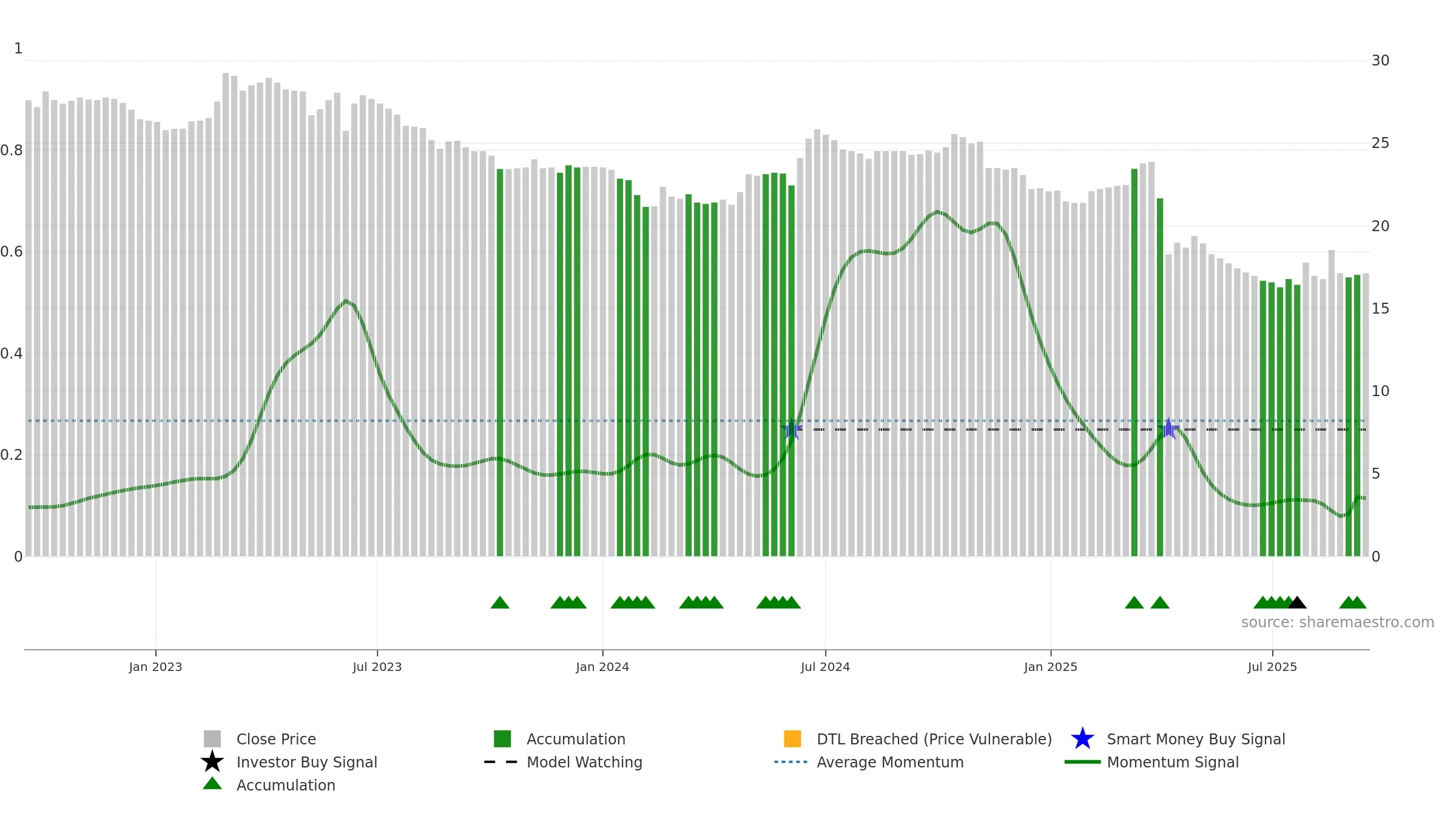Toggle the Average Momentum dotted line legend
Viewport: 1456px width, 819px height.
coord(869,762)
